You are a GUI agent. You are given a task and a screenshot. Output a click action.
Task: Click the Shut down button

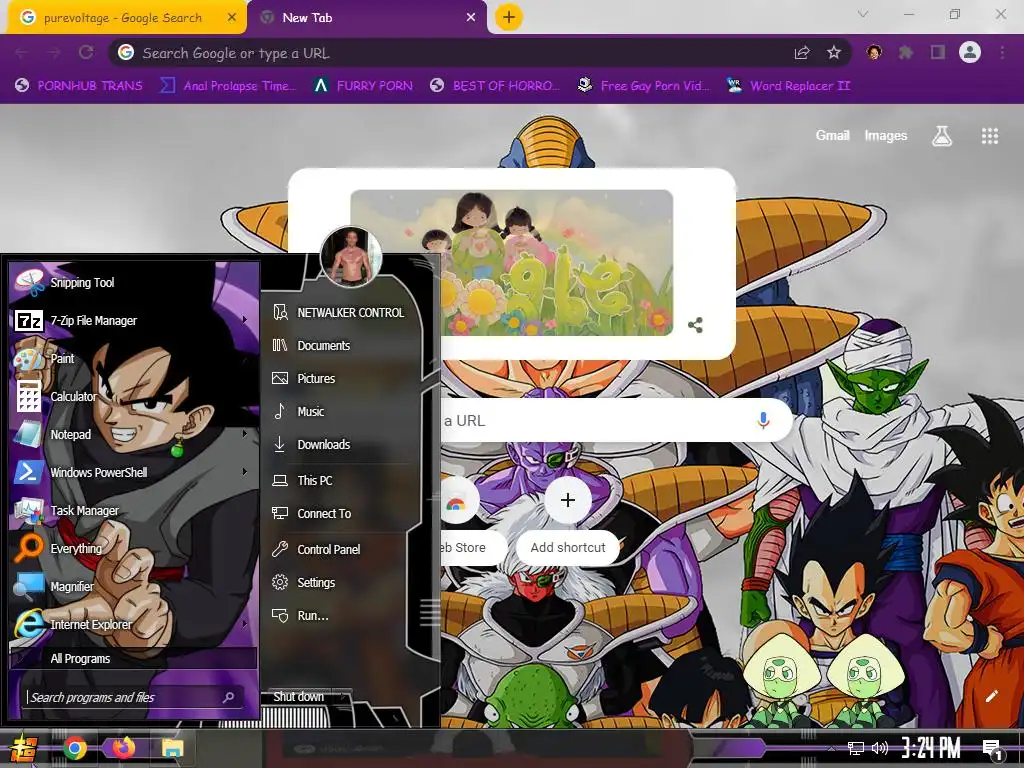[x=298, y=697]
